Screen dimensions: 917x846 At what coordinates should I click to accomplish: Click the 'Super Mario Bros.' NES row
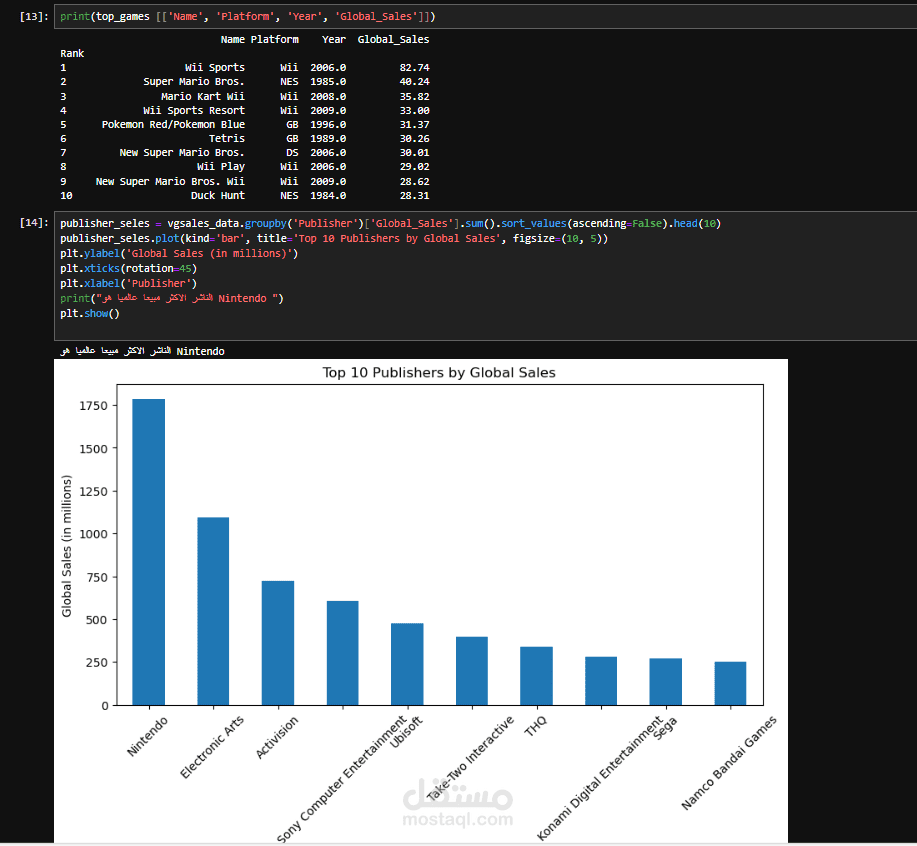click(x=244, y=82)
